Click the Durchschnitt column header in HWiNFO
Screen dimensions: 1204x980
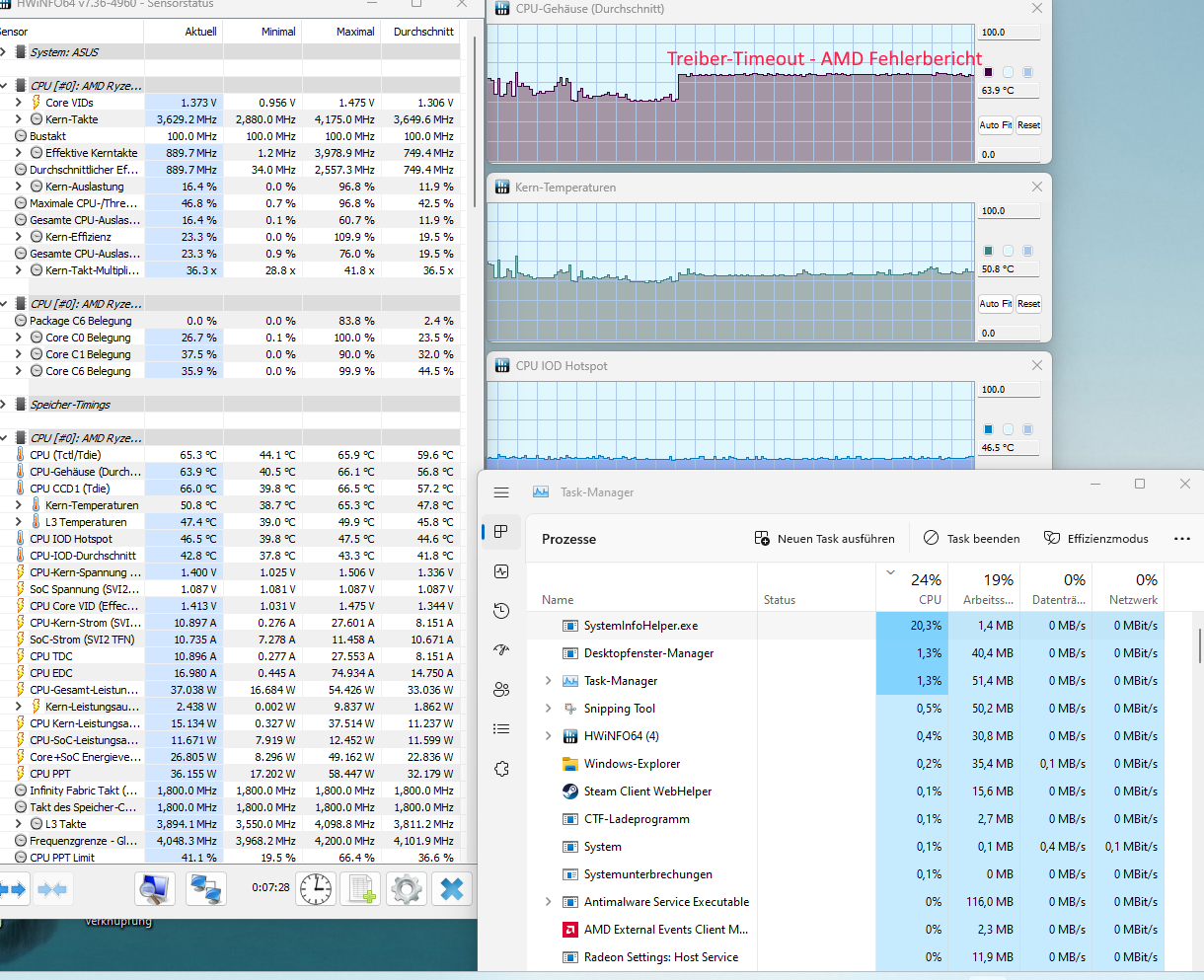click(x=423, y=32)
